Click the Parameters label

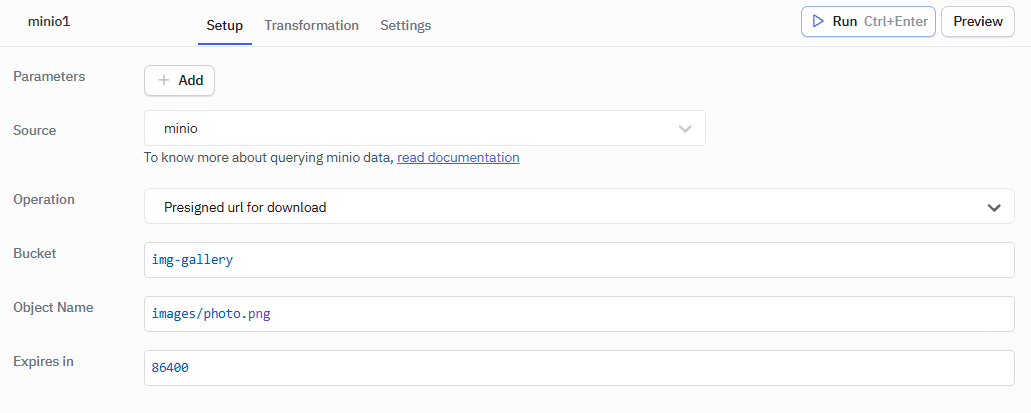(49, 77)
